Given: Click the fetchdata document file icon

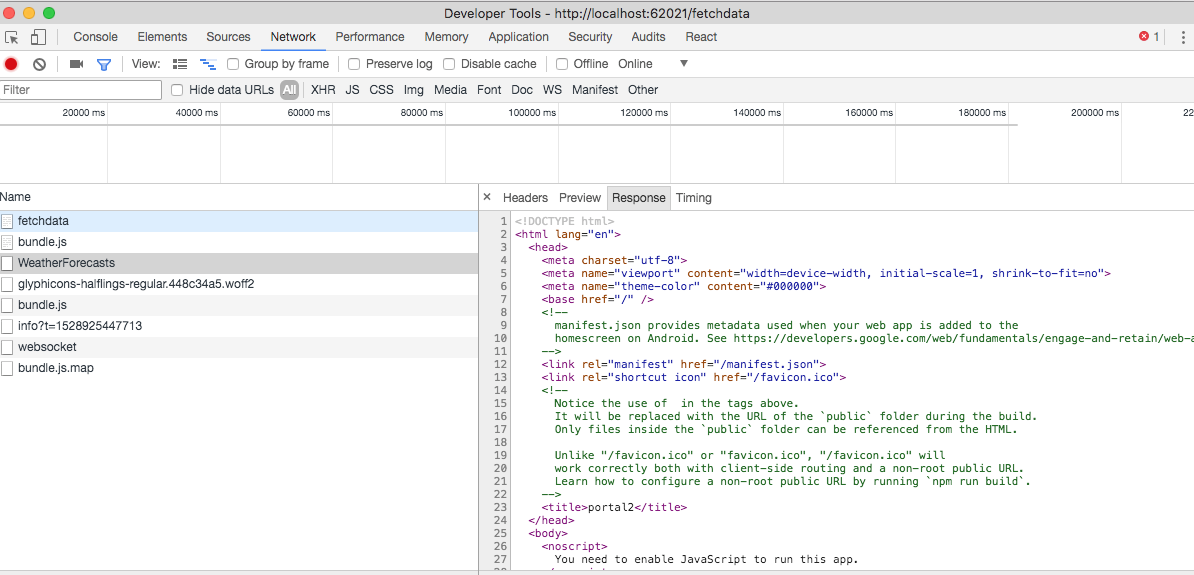Looking at the screenshot, I should point(8,221).
